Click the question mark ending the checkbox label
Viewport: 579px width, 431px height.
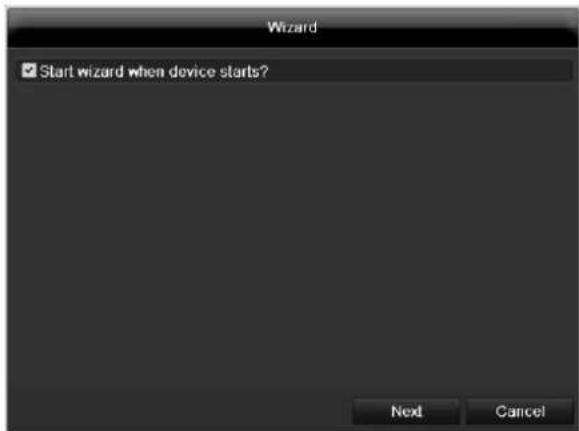(264, 71)
